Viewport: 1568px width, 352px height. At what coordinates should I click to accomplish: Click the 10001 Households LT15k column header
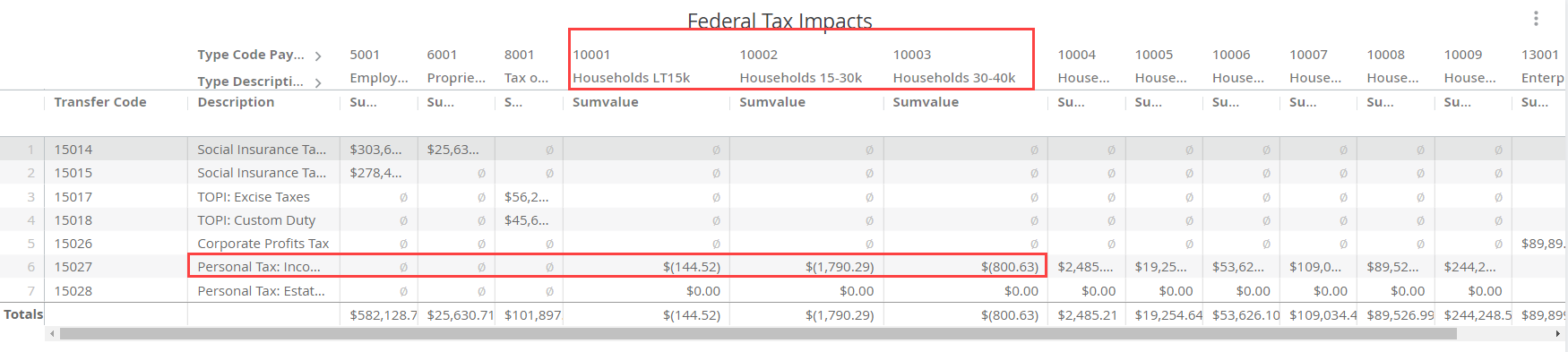click(646, 66)
